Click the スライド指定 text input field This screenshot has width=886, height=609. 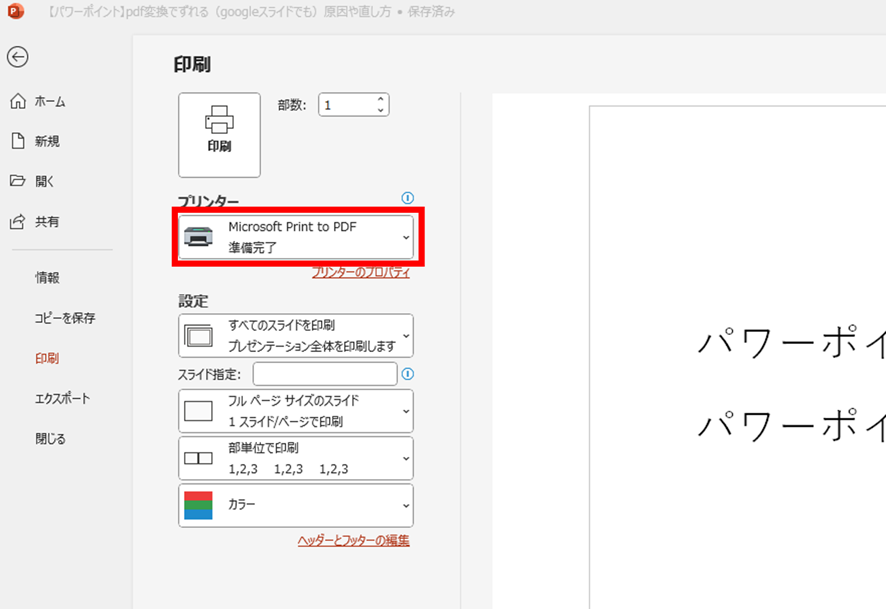325,374
